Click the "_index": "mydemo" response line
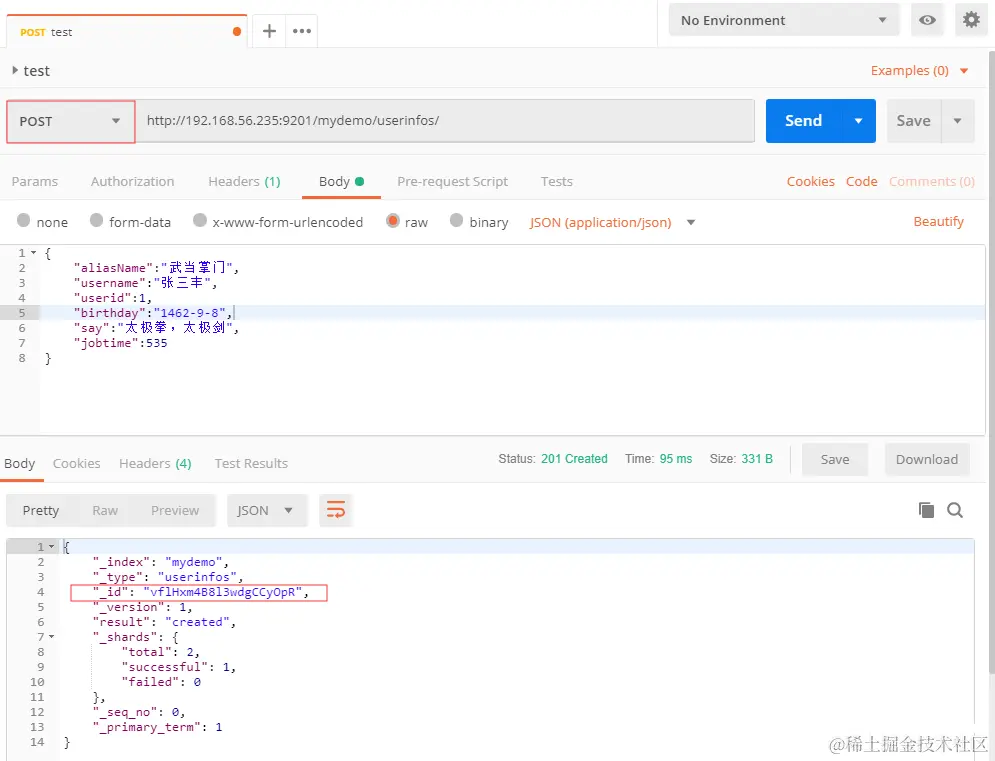995x761 pixels. click(x=161, y=562)
